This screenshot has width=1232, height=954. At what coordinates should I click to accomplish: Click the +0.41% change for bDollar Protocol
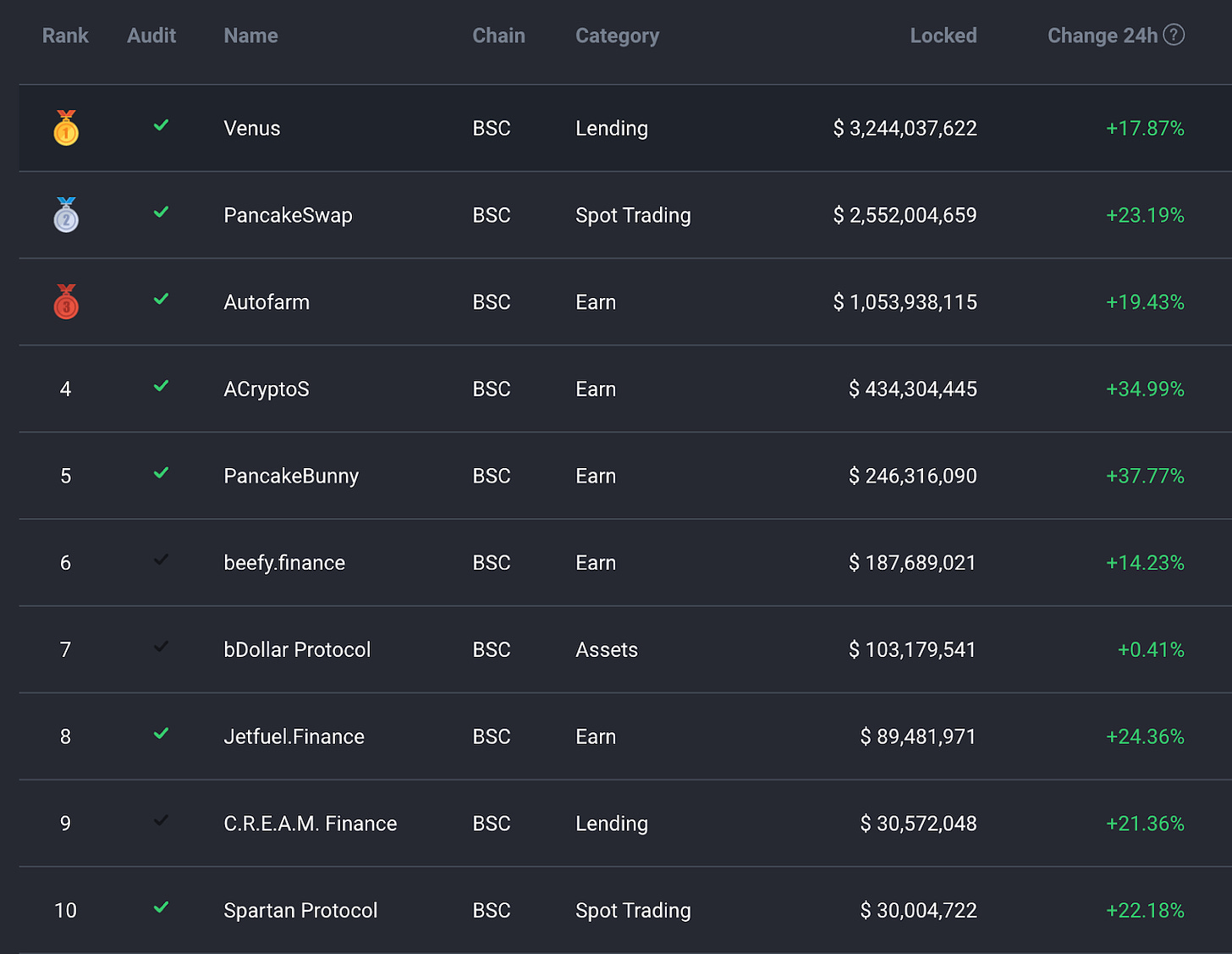1151,649
